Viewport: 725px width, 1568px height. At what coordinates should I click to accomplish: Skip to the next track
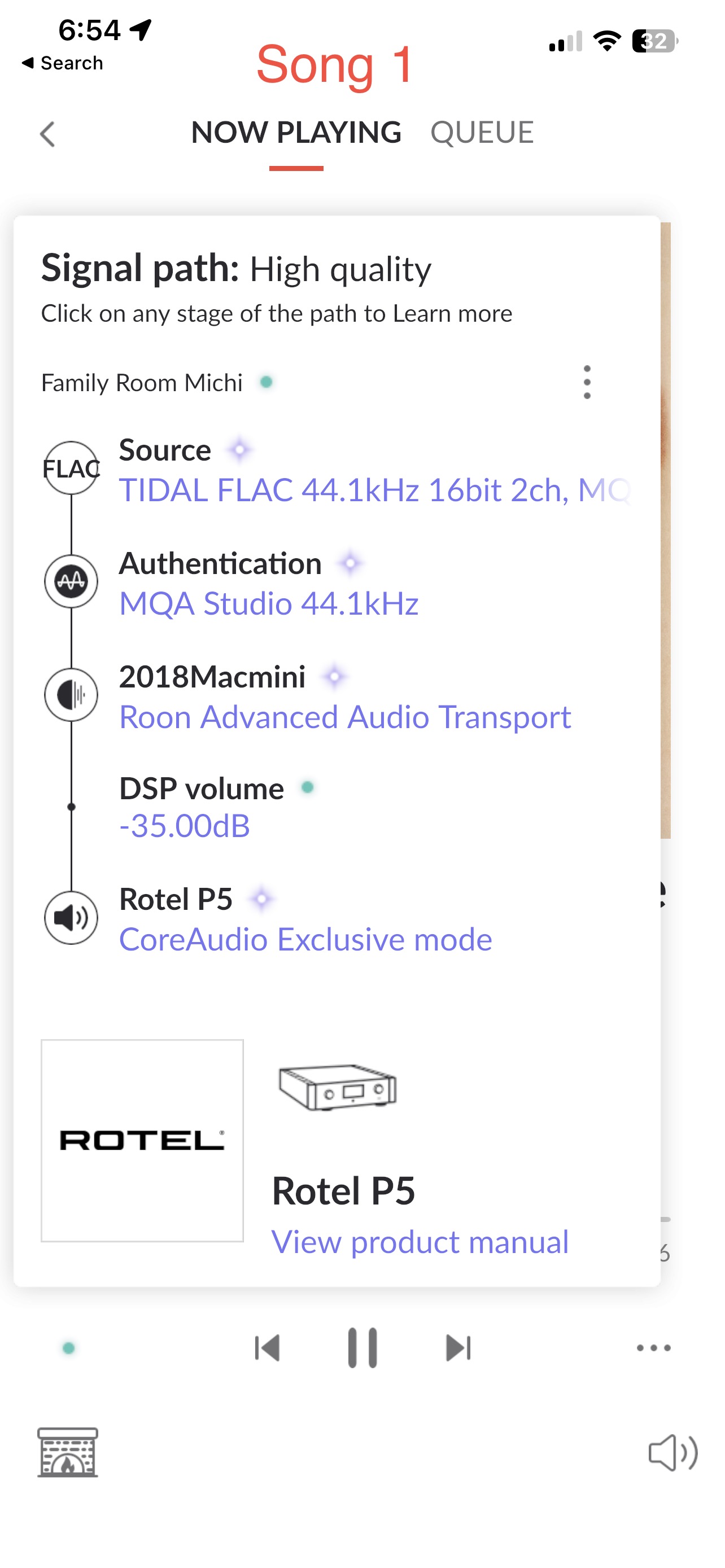click(x=458, y=1348)
